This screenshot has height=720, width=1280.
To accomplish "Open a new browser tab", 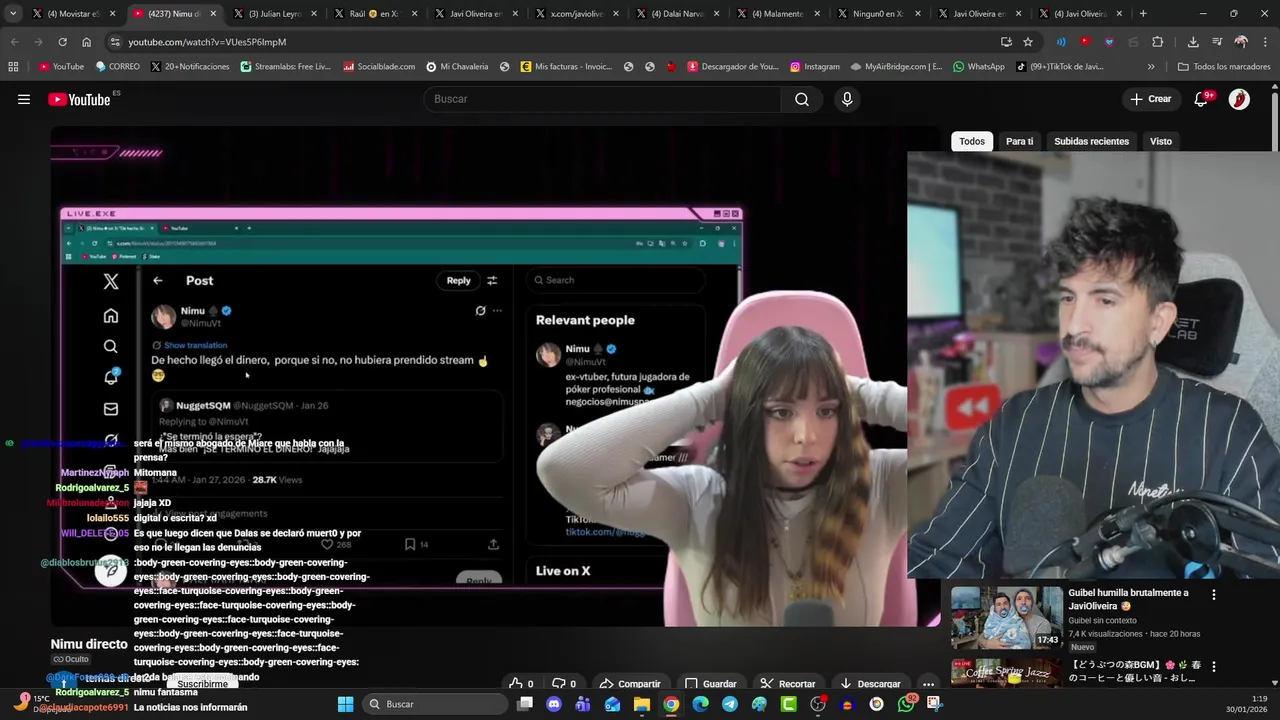I will point(1143,14).
